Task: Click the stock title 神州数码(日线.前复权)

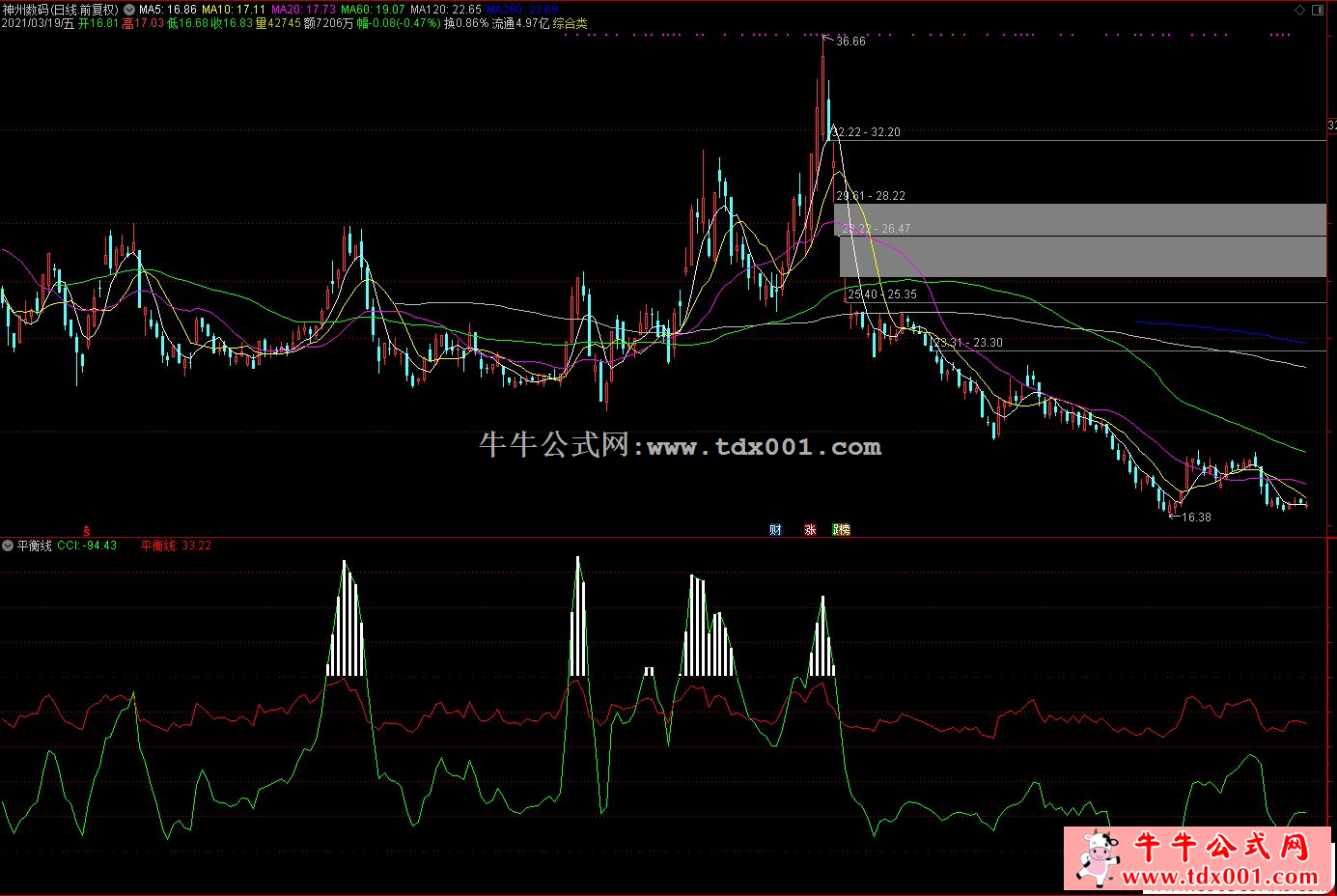Action: pyautogui.click(x=60, y=10)
